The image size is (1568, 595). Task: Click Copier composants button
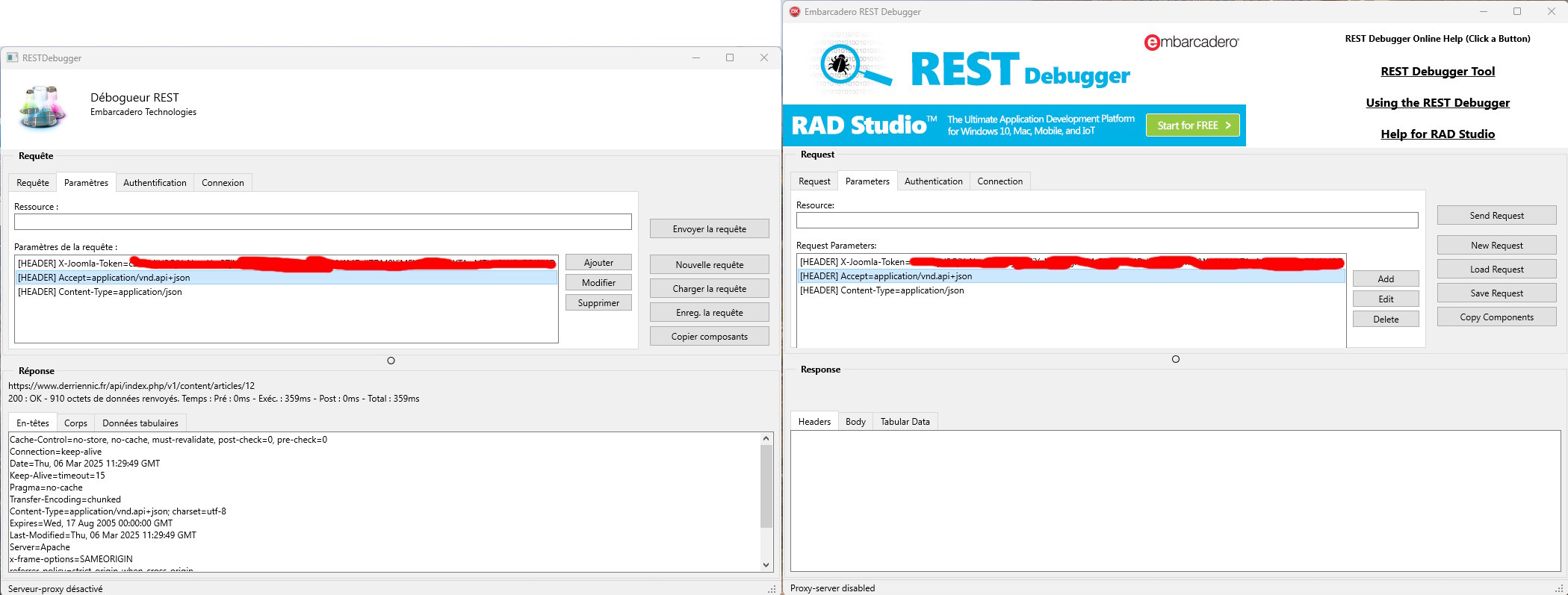point(710,336)
